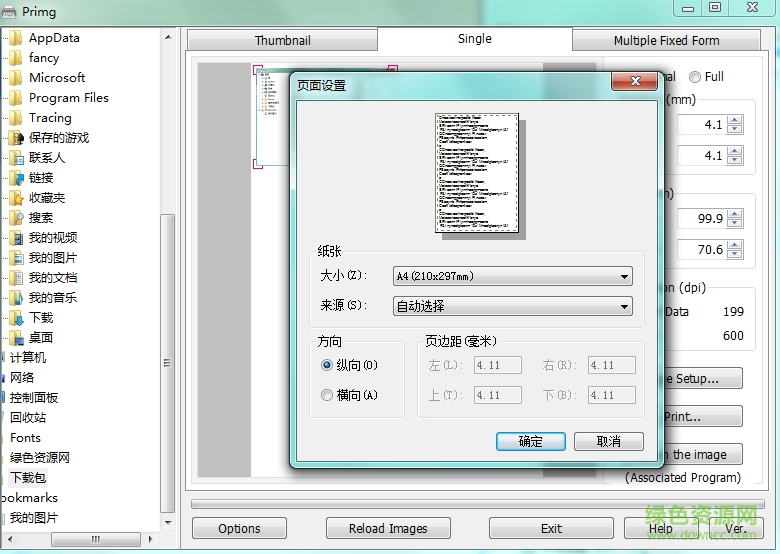The image size is (780, 554).
Task: Click folder tree scroll up arrow
Action: point(168,37)
